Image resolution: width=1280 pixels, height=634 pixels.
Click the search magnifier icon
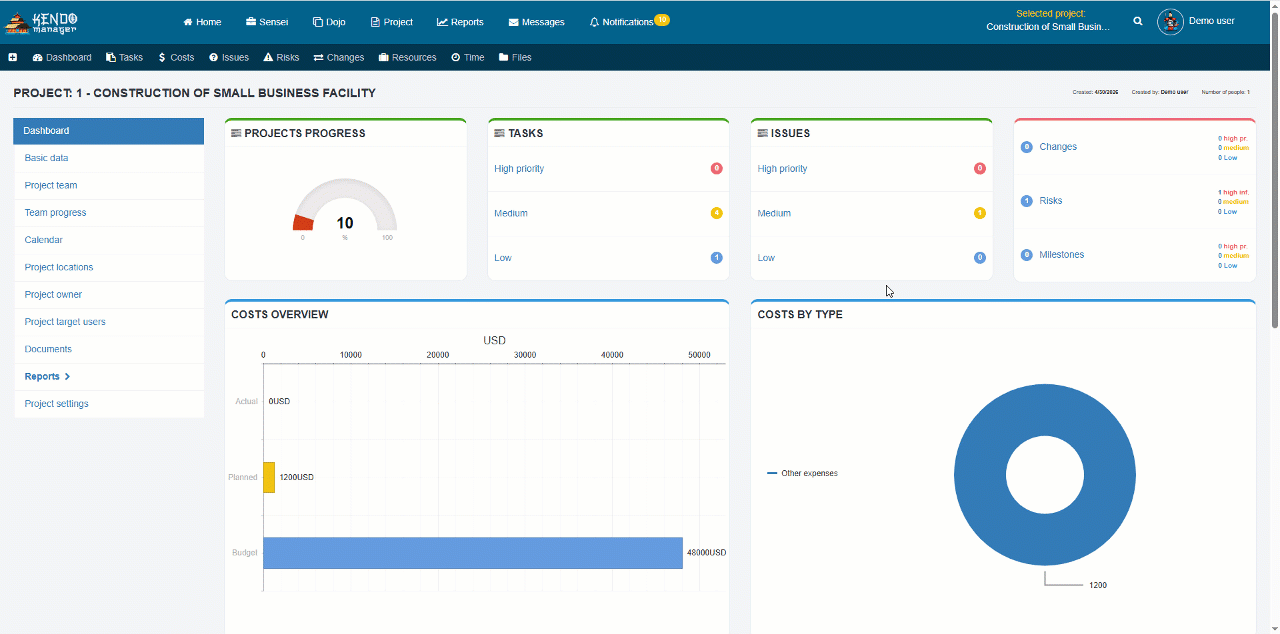coord(1138,21)
